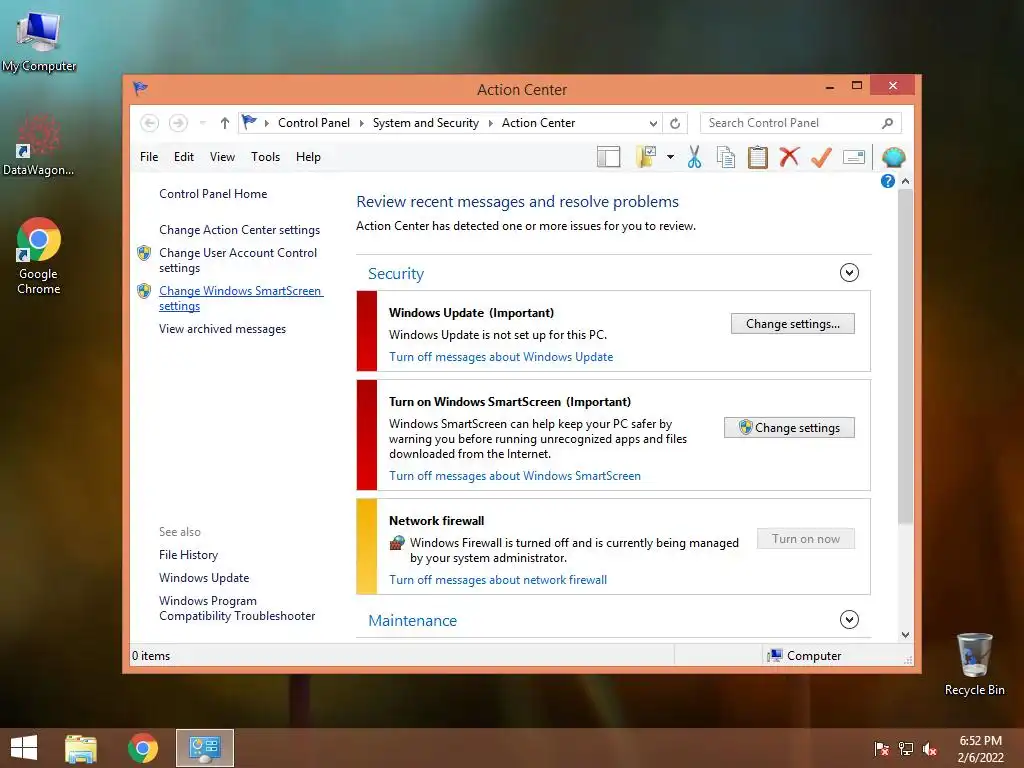Viewport: 1024px width, 768px height.
Task: Open the File menu
Action: 149,157
